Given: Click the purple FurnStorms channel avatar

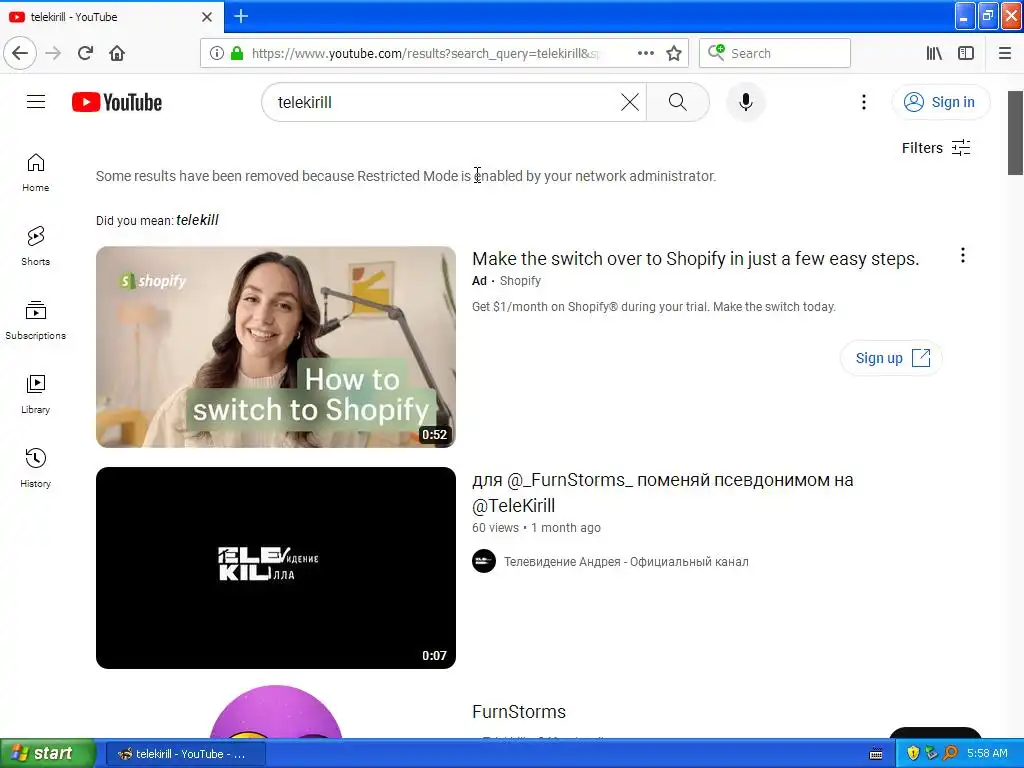Looking at the screenshot, I should pyautogui.click(x=276, y=712).
